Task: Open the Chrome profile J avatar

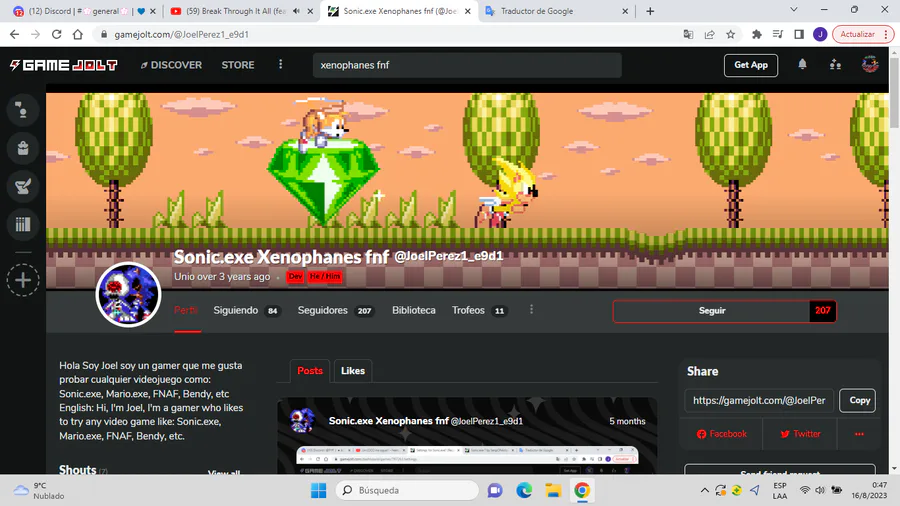Action: coord(820,34)
